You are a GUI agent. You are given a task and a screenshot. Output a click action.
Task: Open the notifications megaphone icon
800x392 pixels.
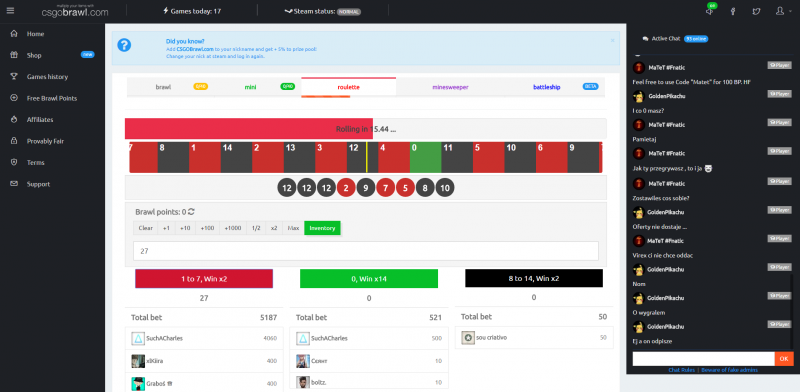point(709,11)
